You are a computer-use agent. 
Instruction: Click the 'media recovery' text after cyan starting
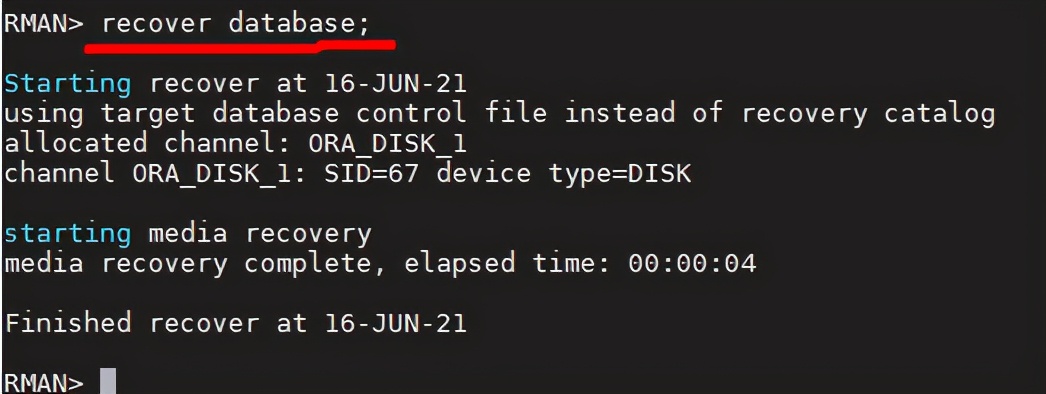(x=259, y=235)
